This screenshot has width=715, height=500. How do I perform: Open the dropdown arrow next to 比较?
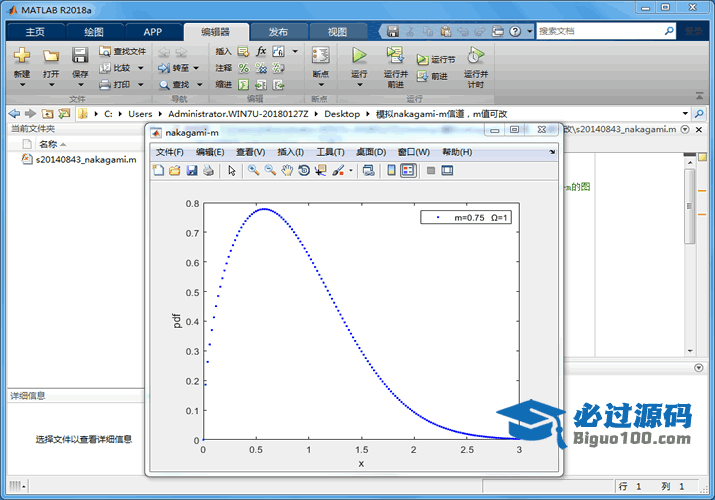point(141,68)
